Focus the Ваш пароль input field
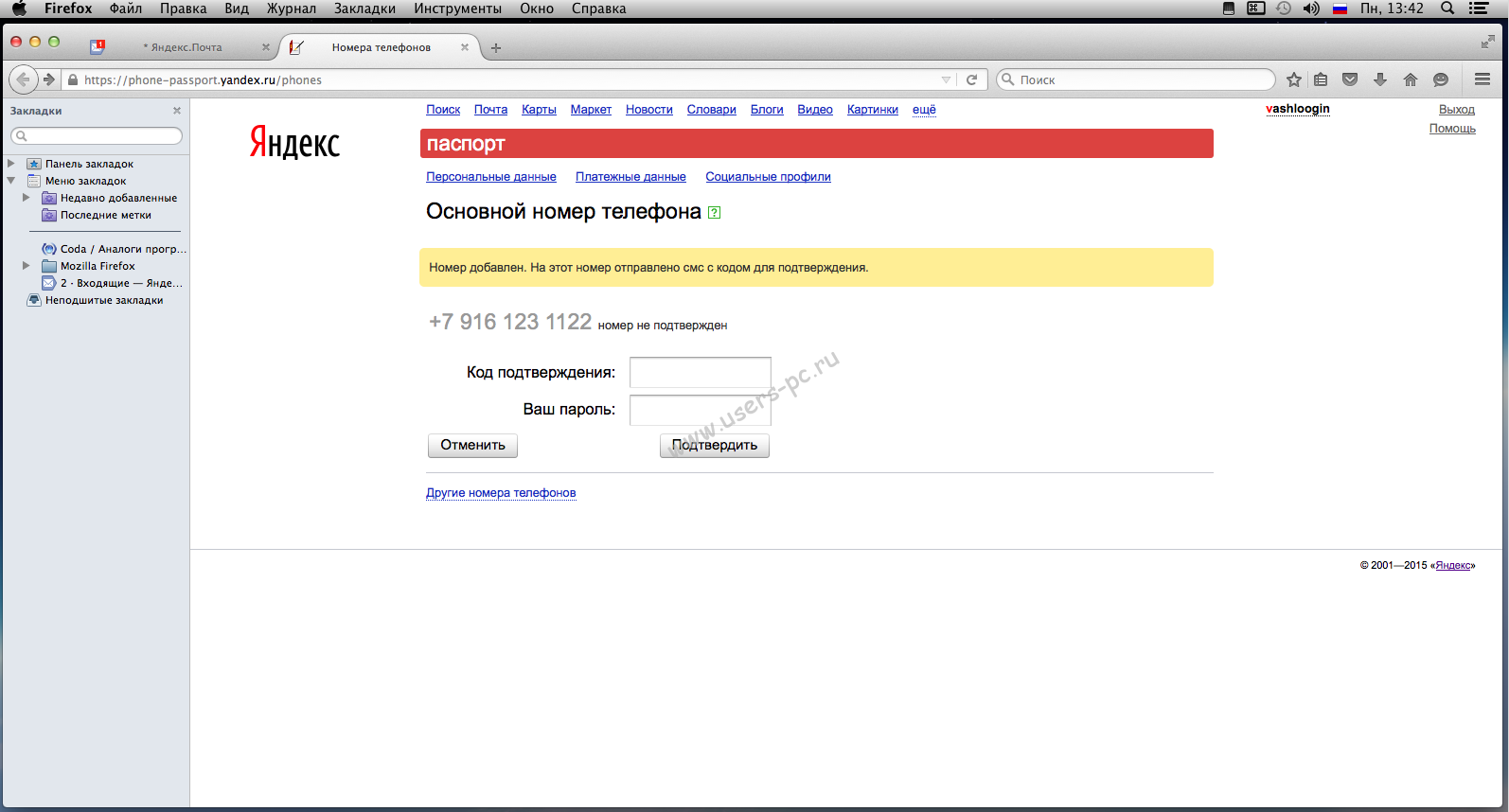Screen dimensions: 1509x812 click(701, 410)
